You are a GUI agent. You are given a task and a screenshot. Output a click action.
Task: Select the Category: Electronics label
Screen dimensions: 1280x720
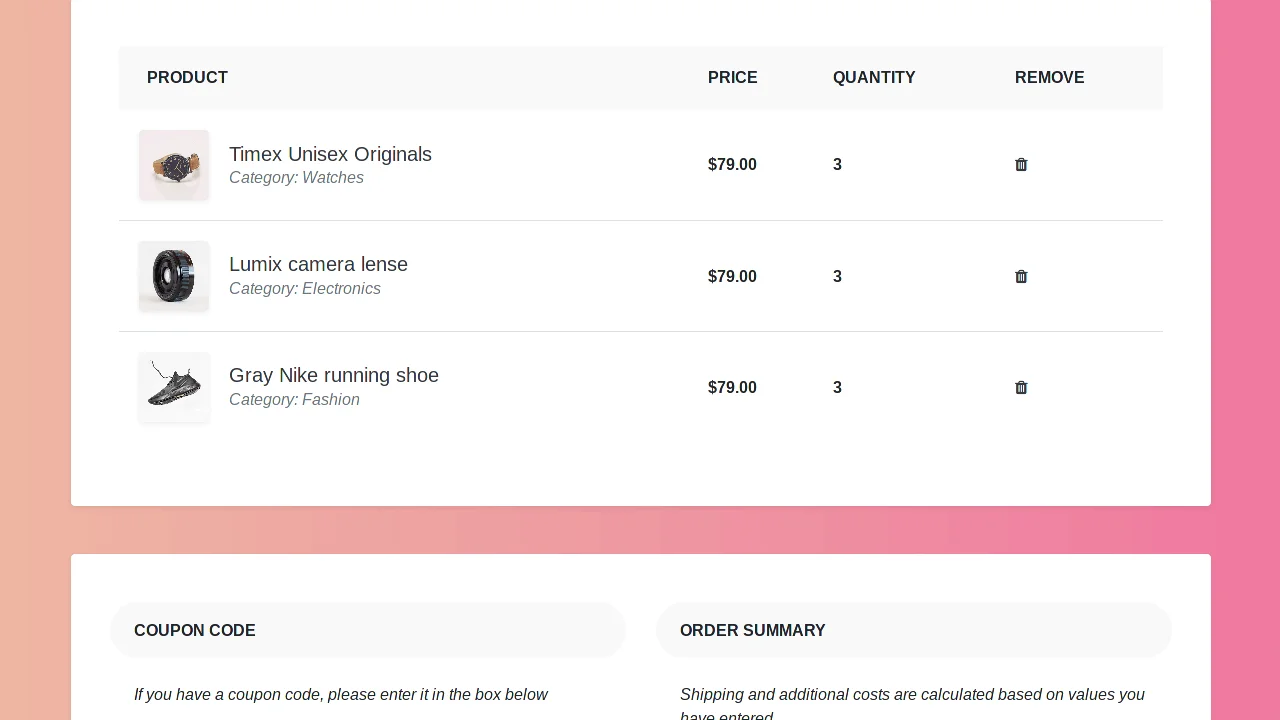pyautogui.click(x=305, y=289)
